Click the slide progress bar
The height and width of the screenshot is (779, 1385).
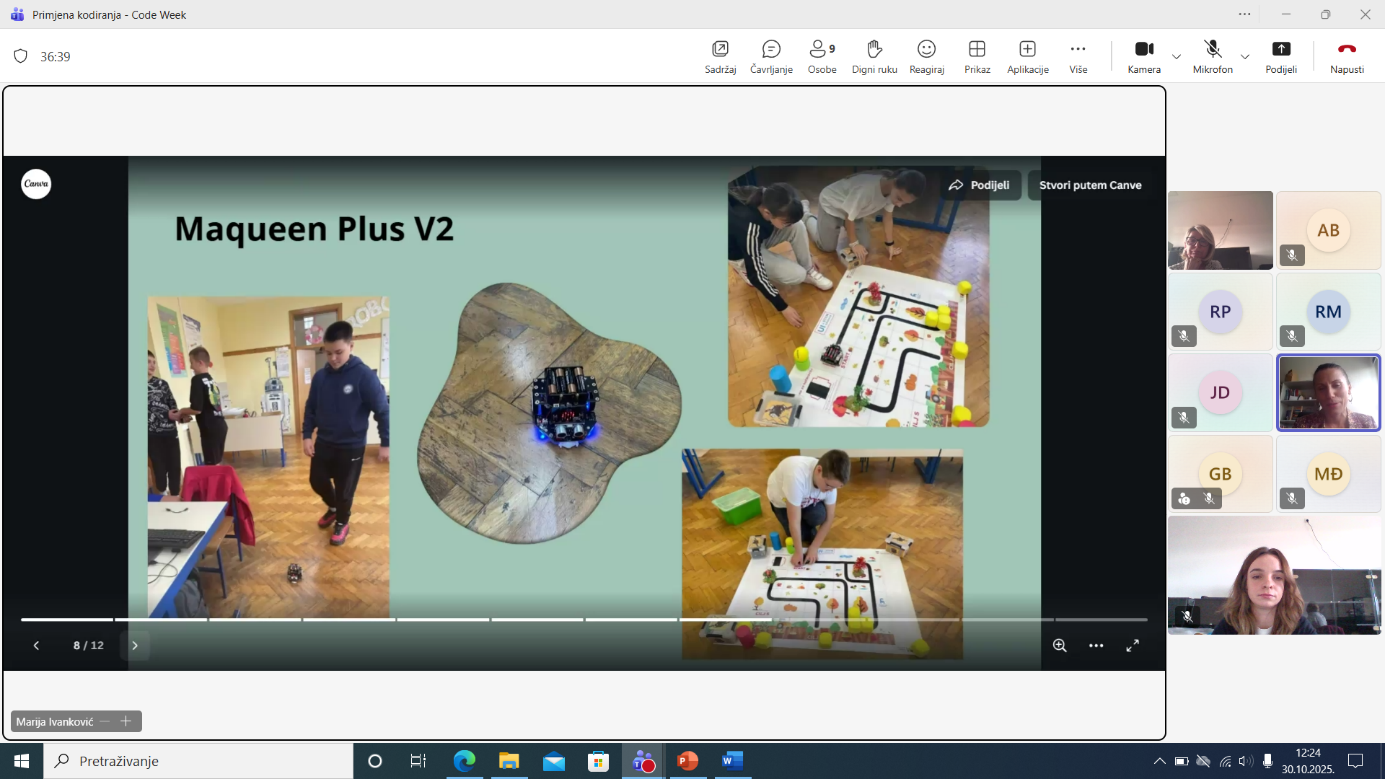point(584,620)
